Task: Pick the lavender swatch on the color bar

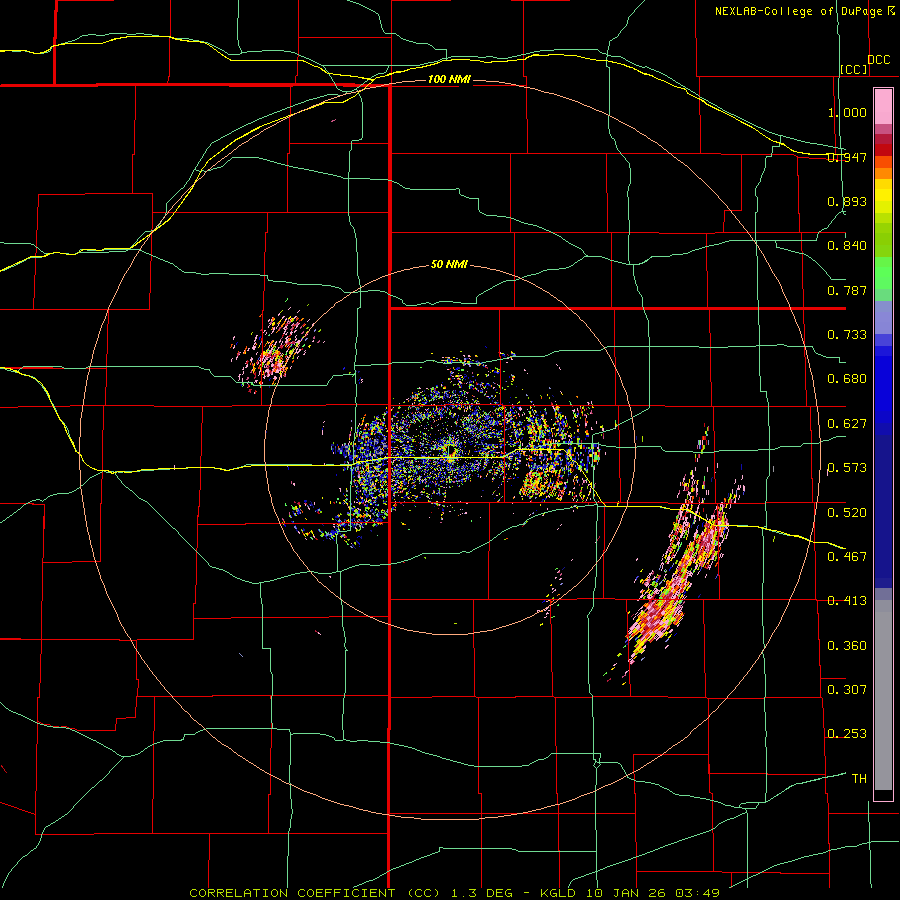Action: coord(883,317)
